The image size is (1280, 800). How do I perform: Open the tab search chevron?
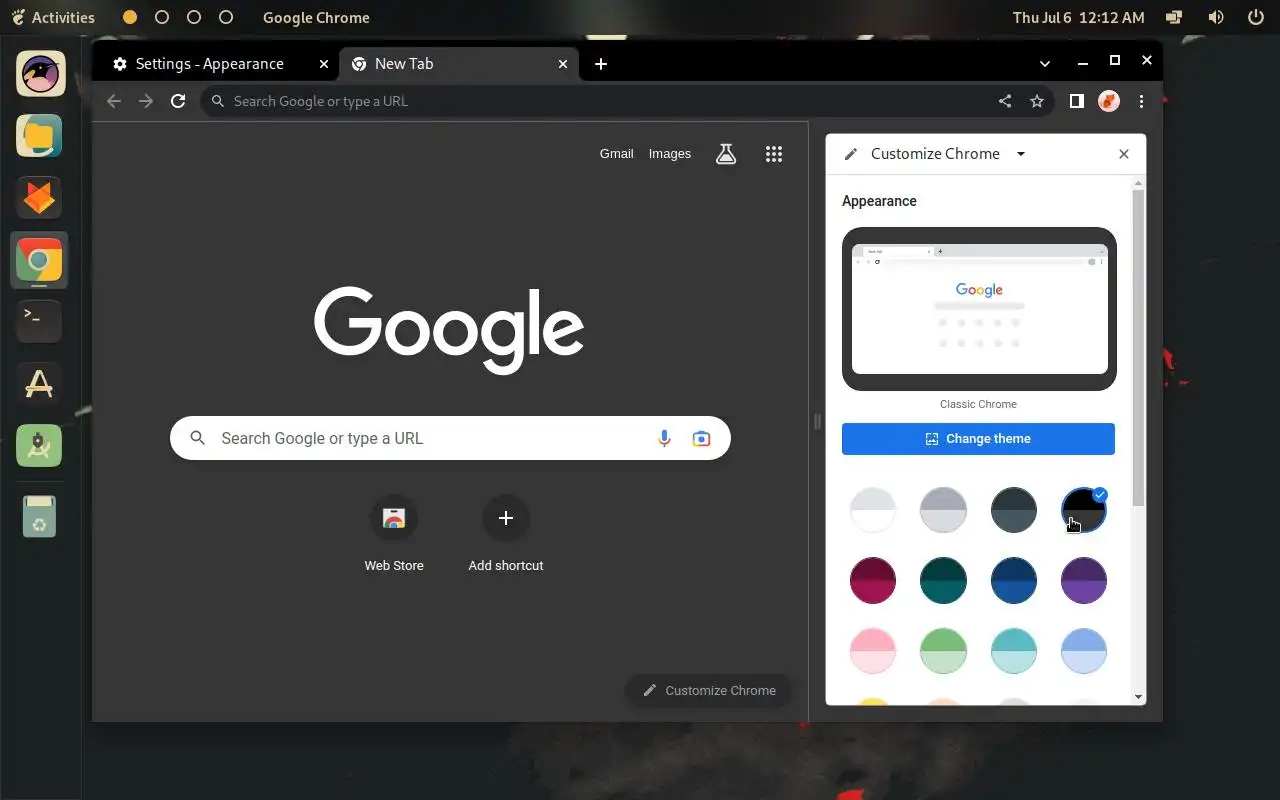point(1045,64)
